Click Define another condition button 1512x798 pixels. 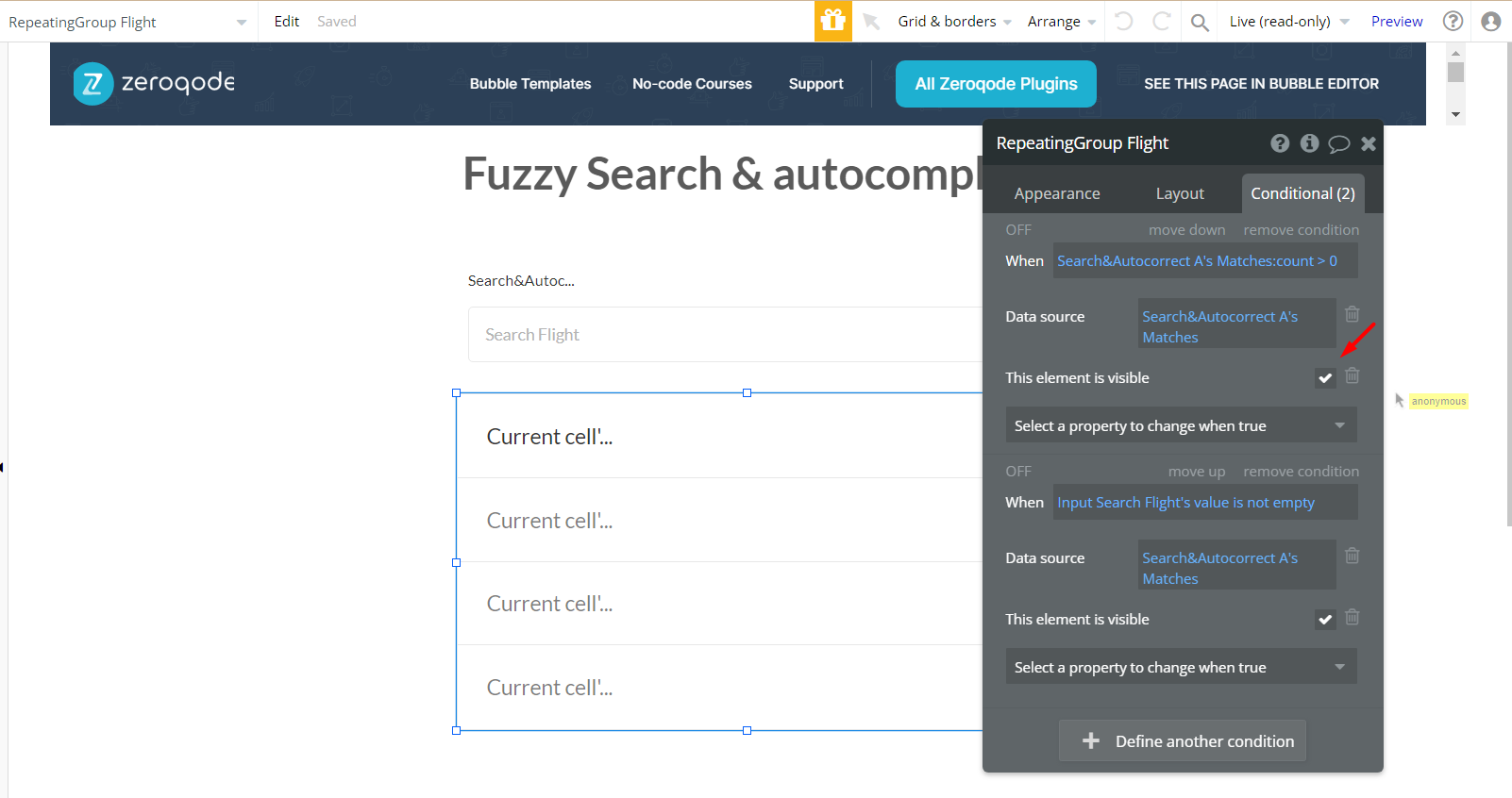pos(1183,741)
